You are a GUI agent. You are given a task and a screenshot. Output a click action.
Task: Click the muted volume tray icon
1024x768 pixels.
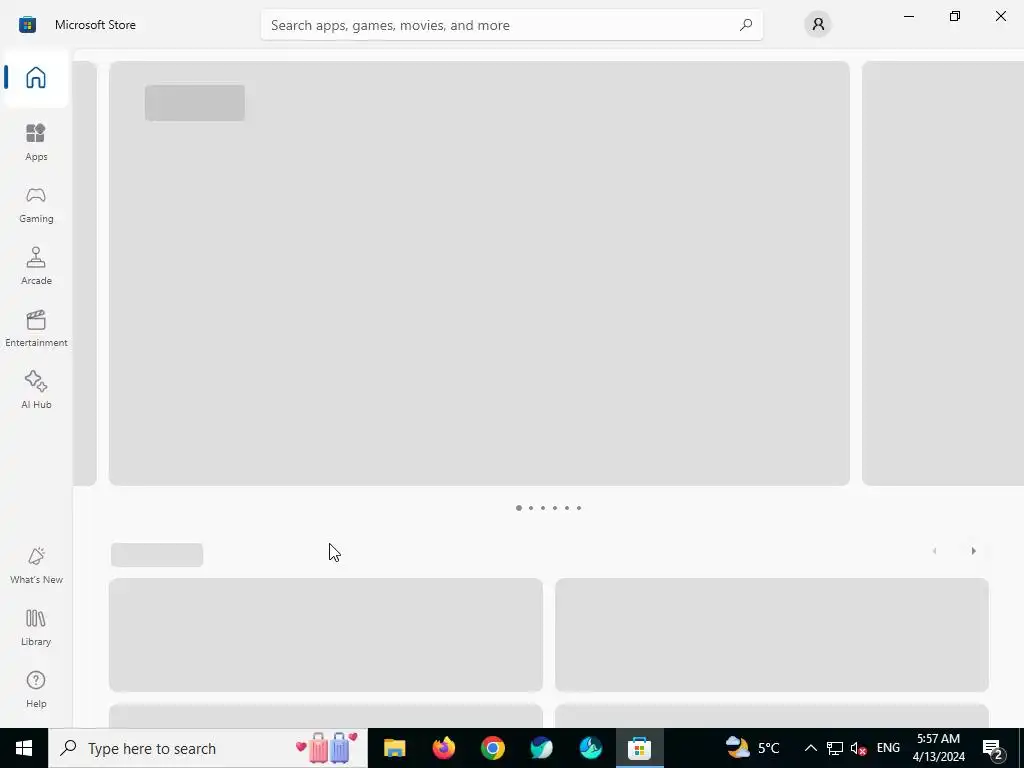pyautogui.click(x=858, y=748)
